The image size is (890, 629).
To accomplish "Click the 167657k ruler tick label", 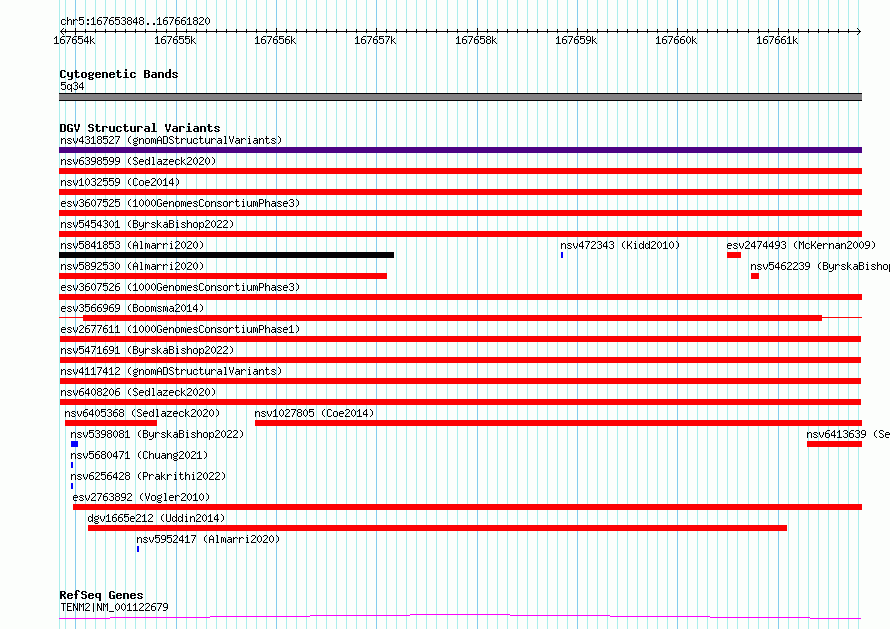I will (x=375, y=40).
